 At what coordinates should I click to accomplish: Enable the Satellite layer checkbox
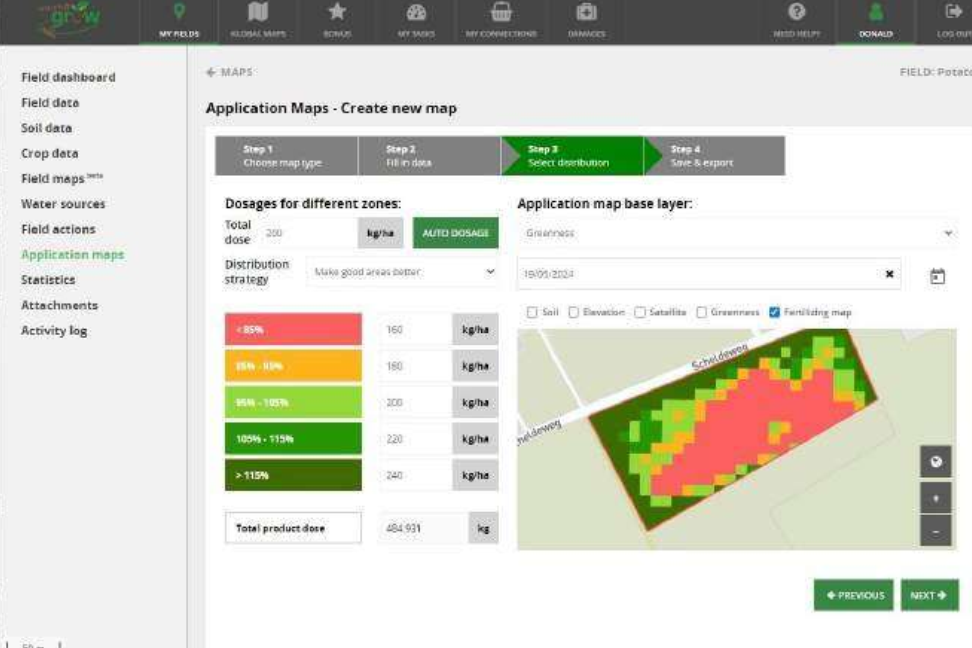click(641, 312)
